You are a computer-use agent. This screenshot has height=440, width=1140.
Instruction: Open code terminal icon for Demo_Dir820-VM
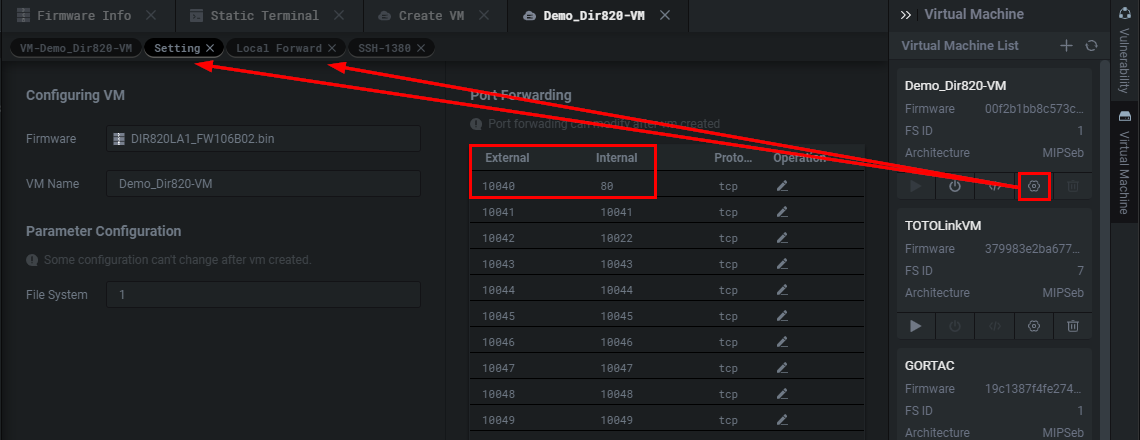(995, 186)
